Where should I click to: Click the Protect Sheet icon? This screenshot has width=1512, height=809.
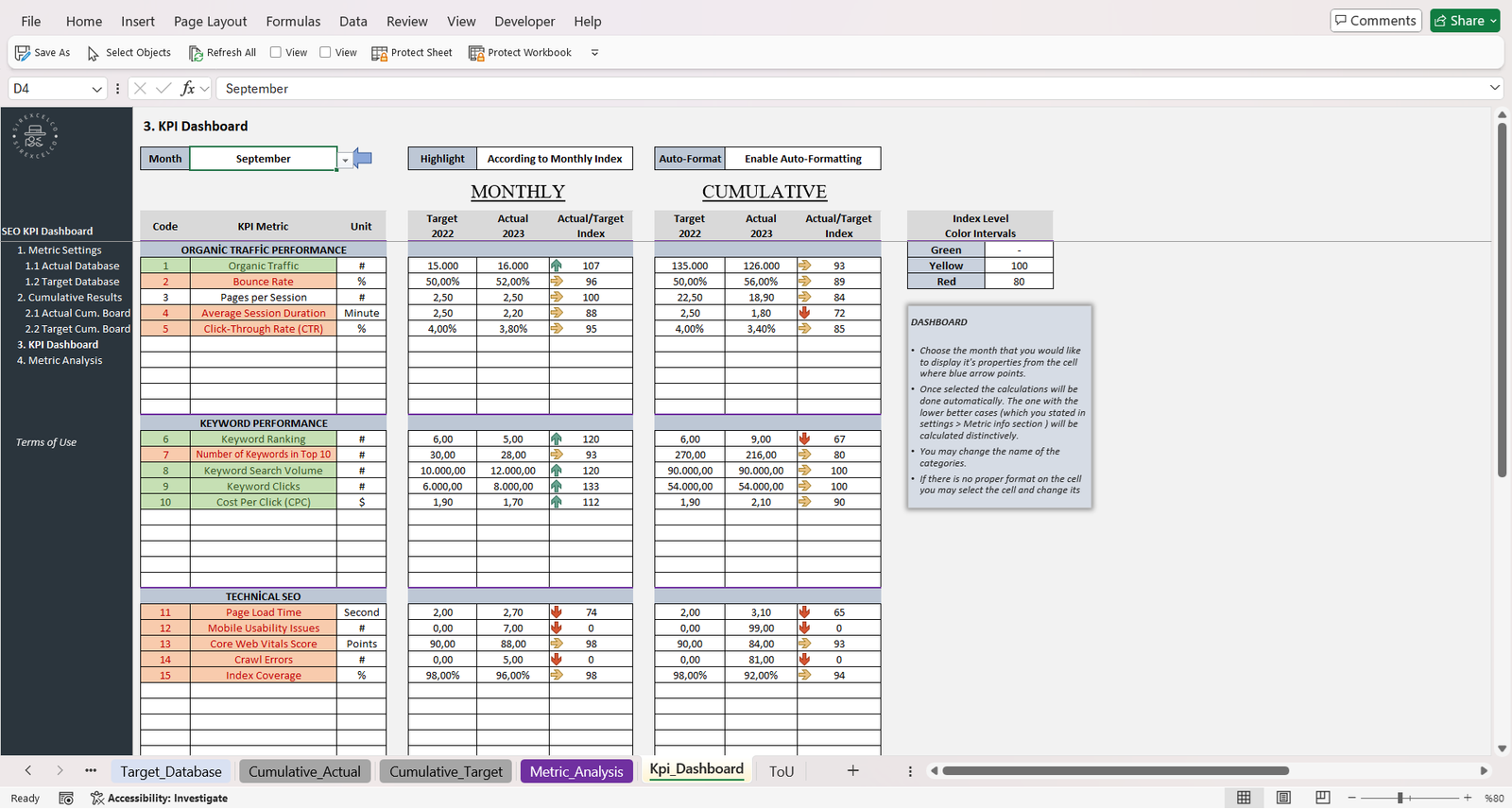(379, 53)
